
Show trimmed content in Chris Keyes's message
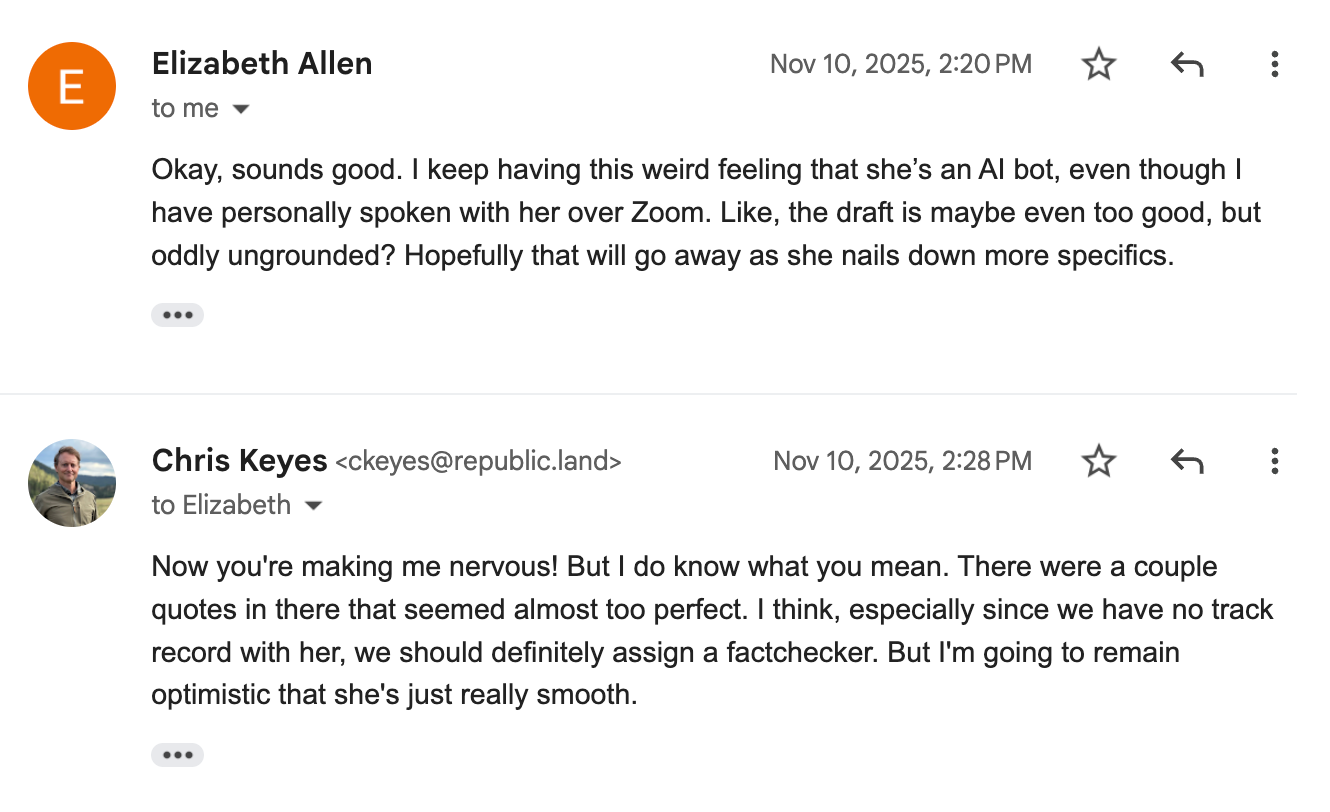[177, 755]
